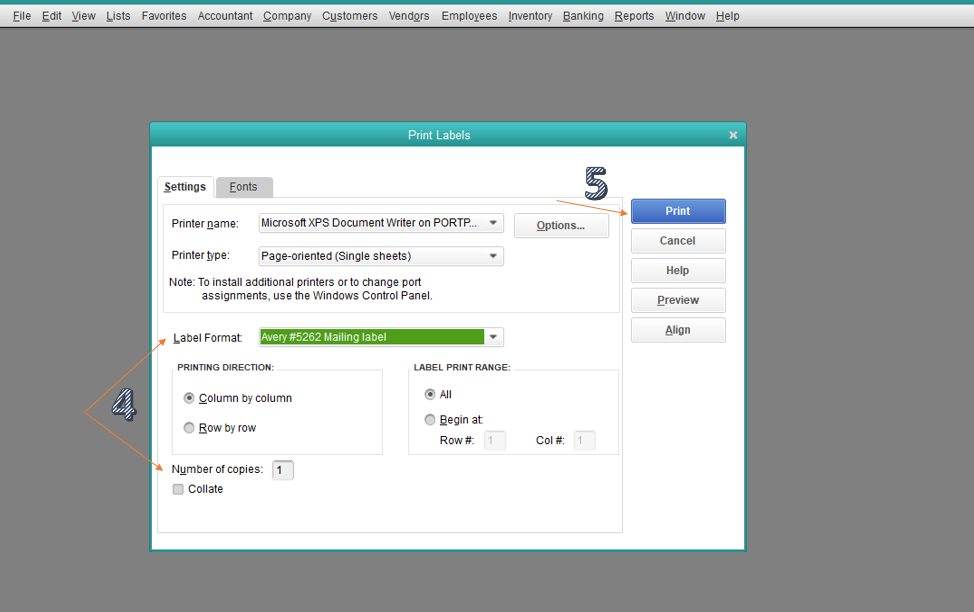Screen dimensions: 974x612
Task: Select the Settings tab
Action: pos(185,187)
